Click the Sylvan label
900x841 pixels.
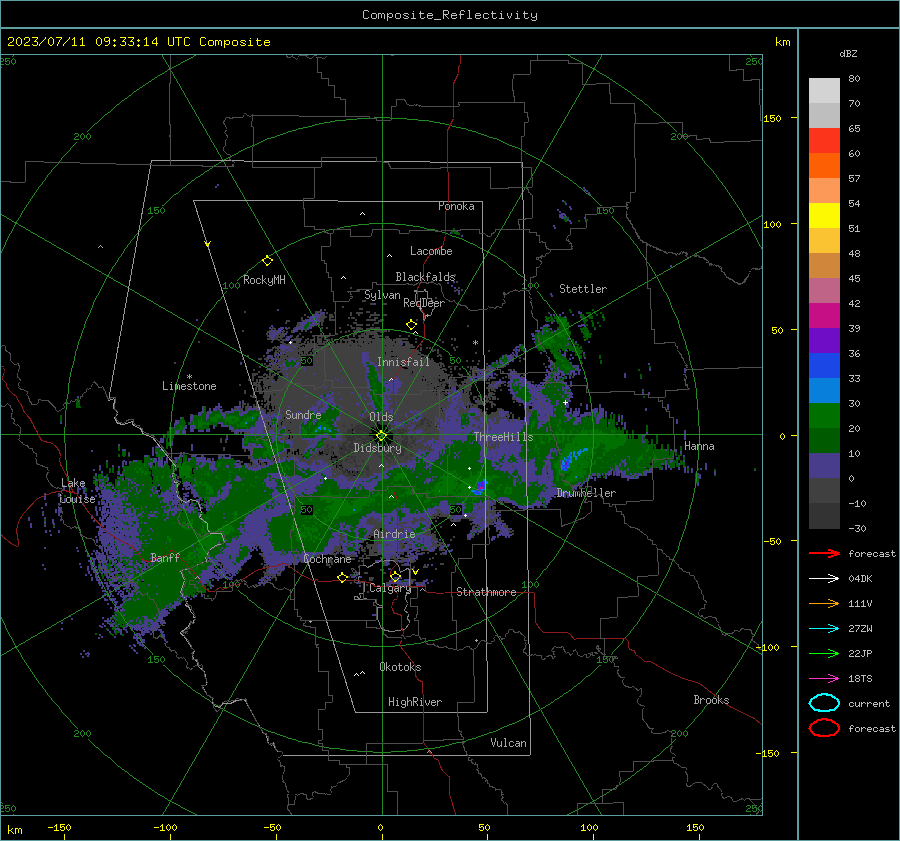(x=382, y=295)
